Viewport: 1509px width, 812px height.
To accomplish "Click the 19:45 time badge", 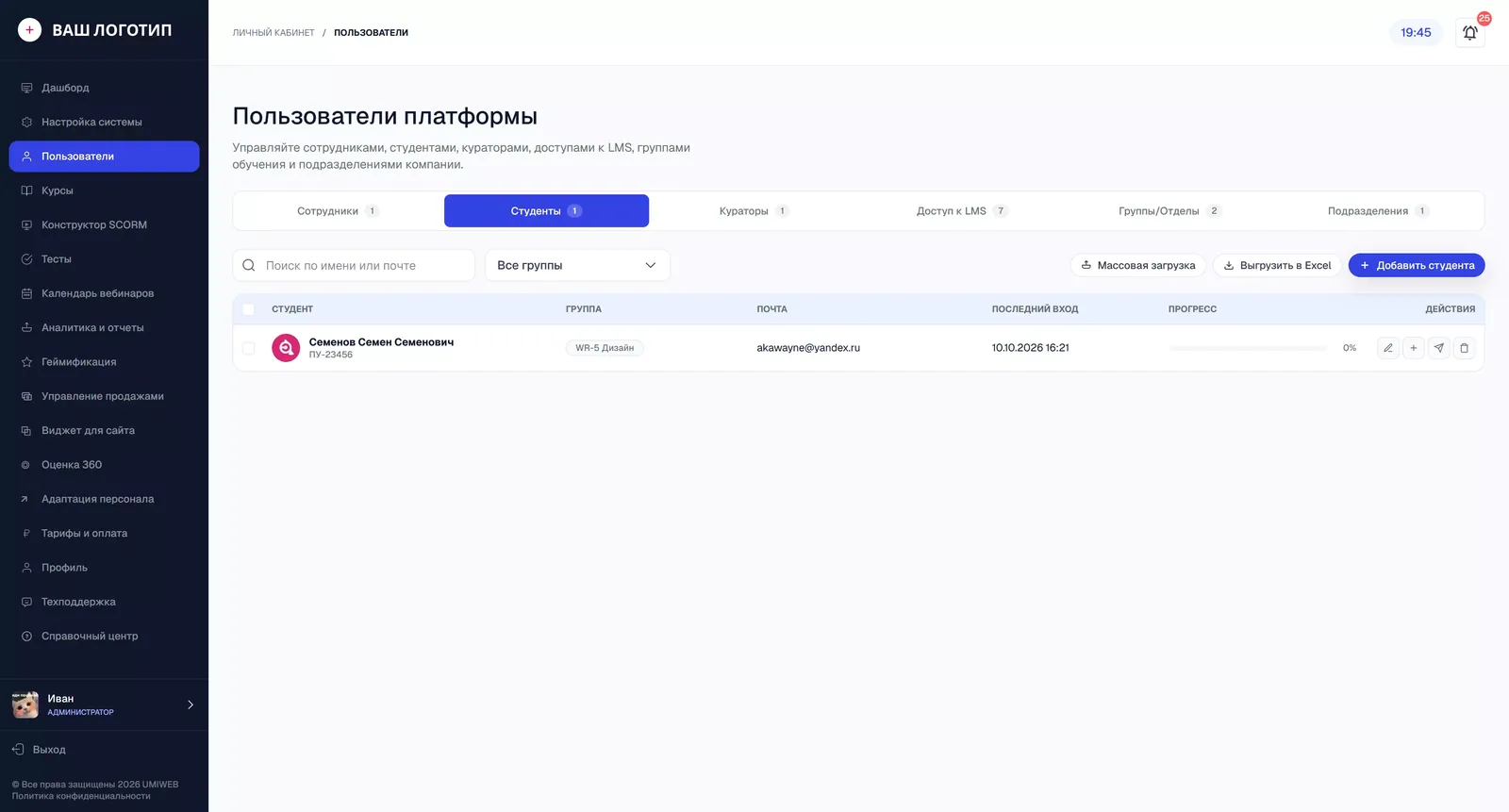I will point(1416,33).
